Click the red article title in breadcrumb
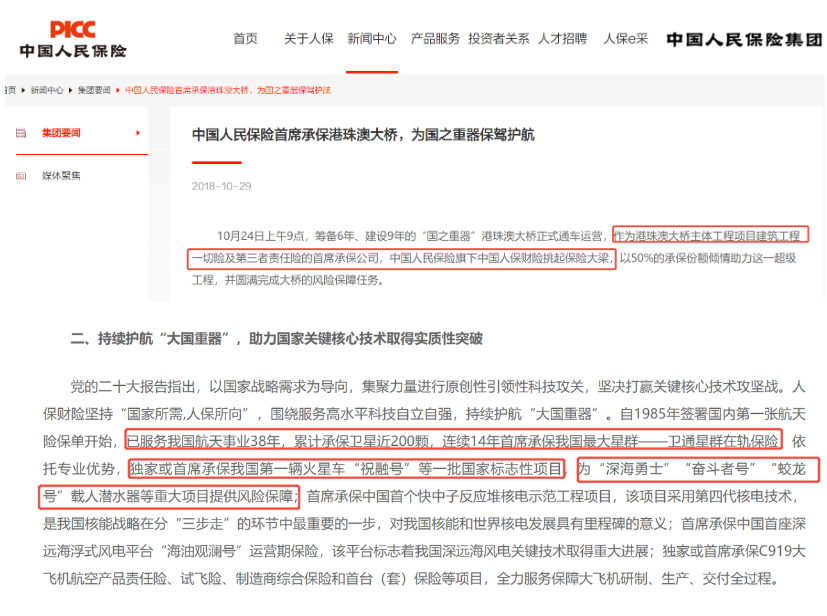Image resolution: width=827 pixels, height=616 pixels. point(228,90)
